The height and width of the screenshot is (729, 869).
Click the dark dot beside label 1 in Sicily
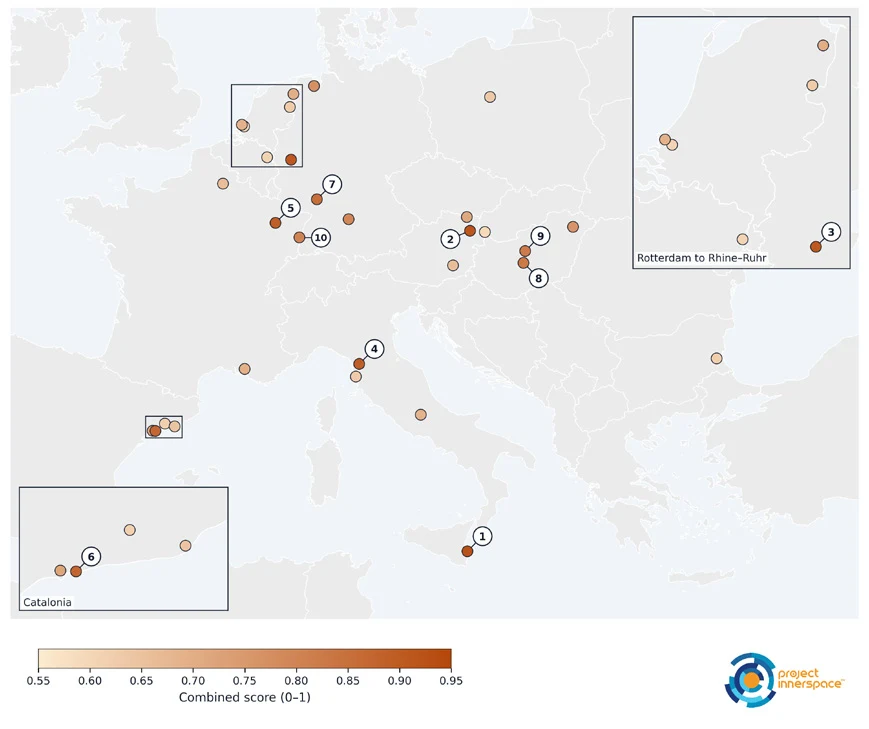467,551
